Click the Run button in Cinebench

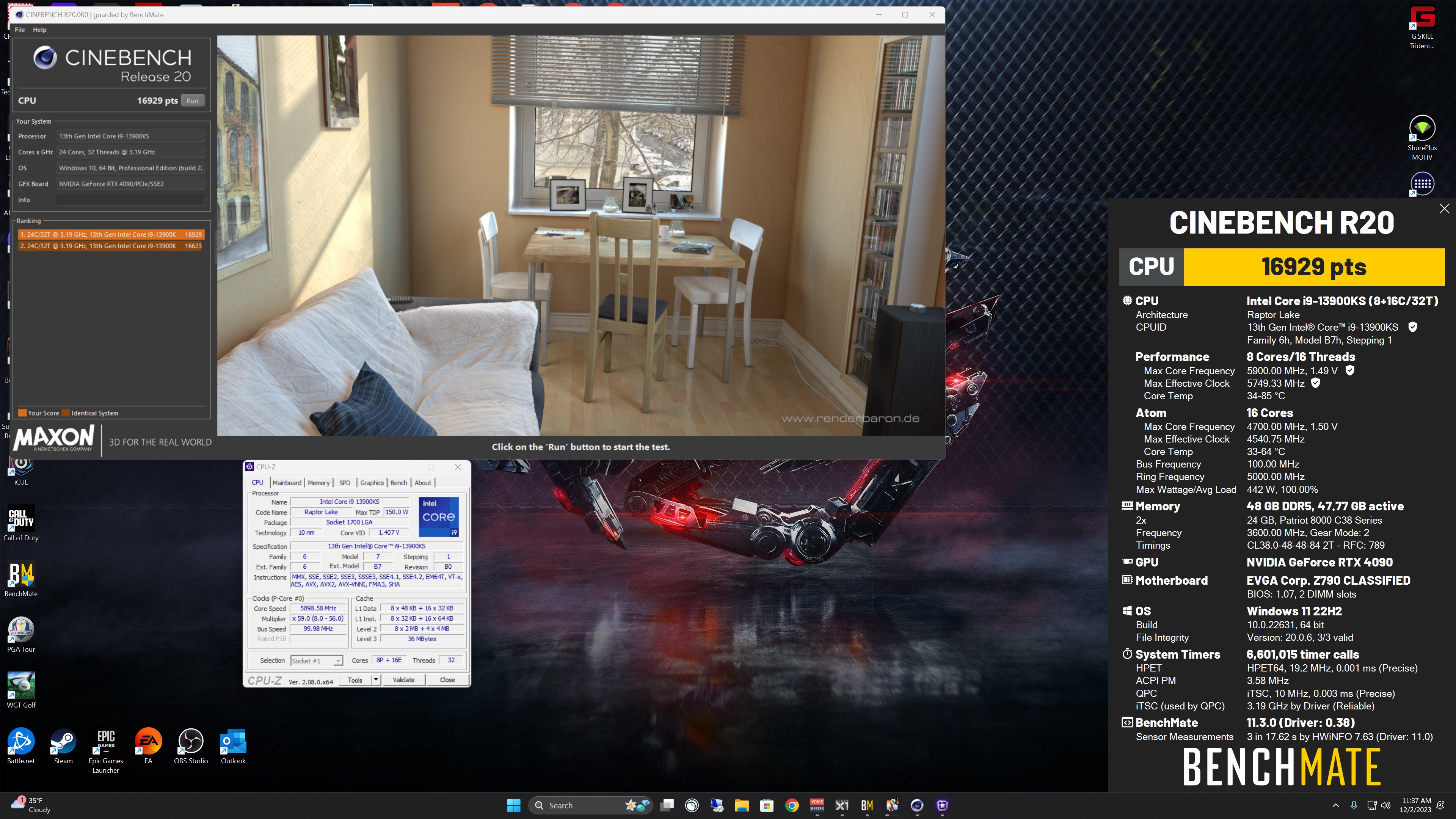click(192, 100)
